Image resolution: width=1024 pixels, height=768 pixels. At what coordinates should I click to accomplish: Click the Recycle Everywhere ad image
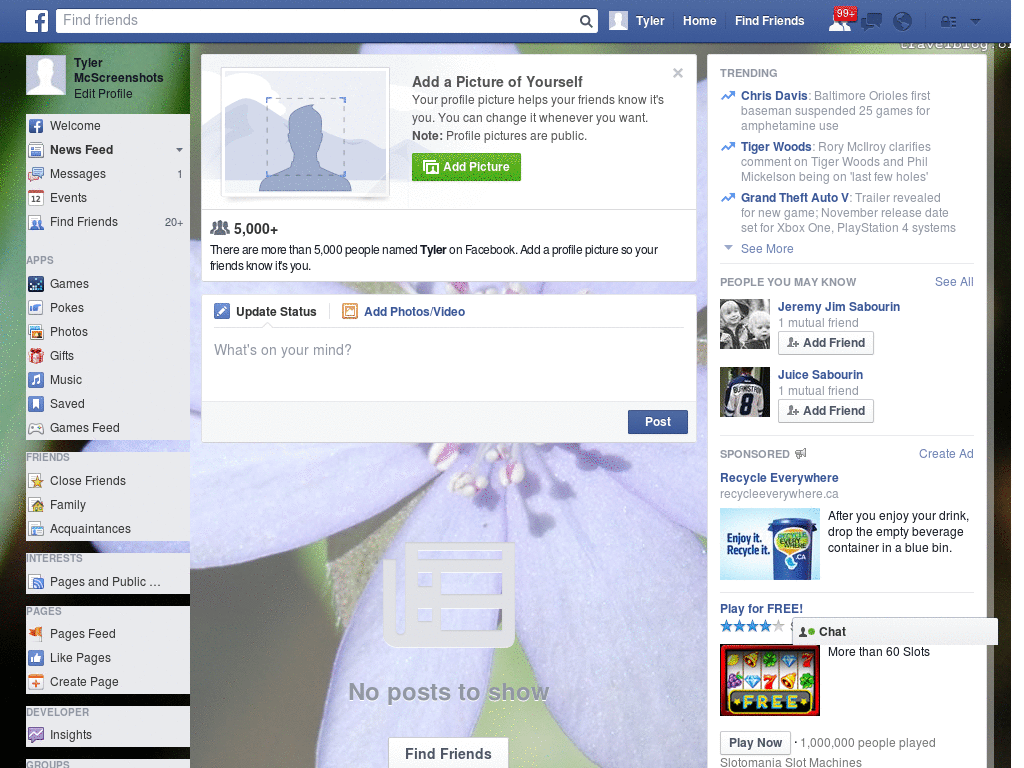(770, 544)
